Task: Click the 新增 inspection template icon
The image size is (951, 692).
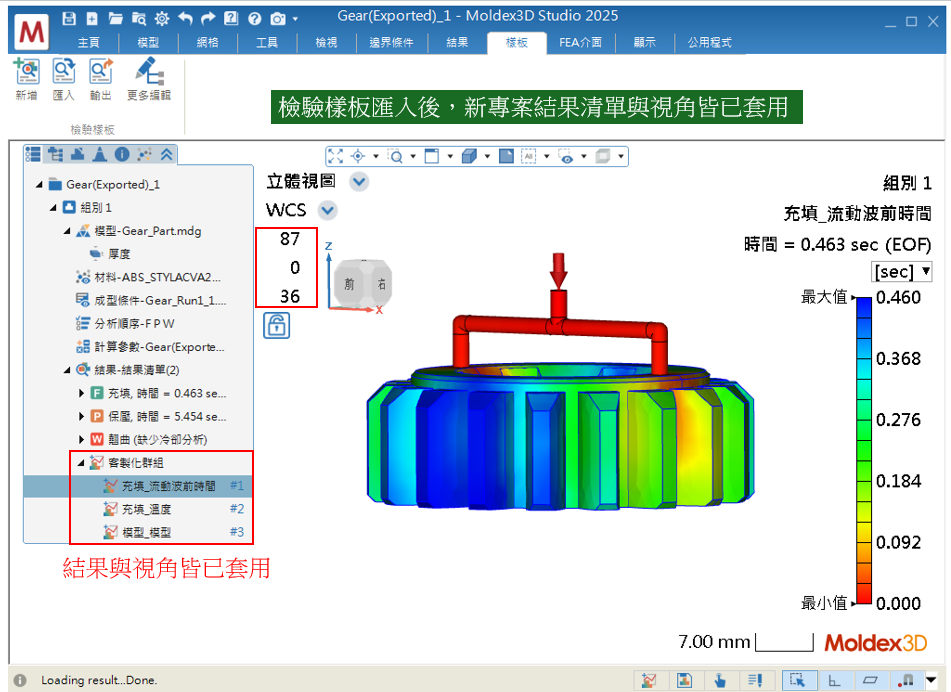Action: (x=26, y=73)
